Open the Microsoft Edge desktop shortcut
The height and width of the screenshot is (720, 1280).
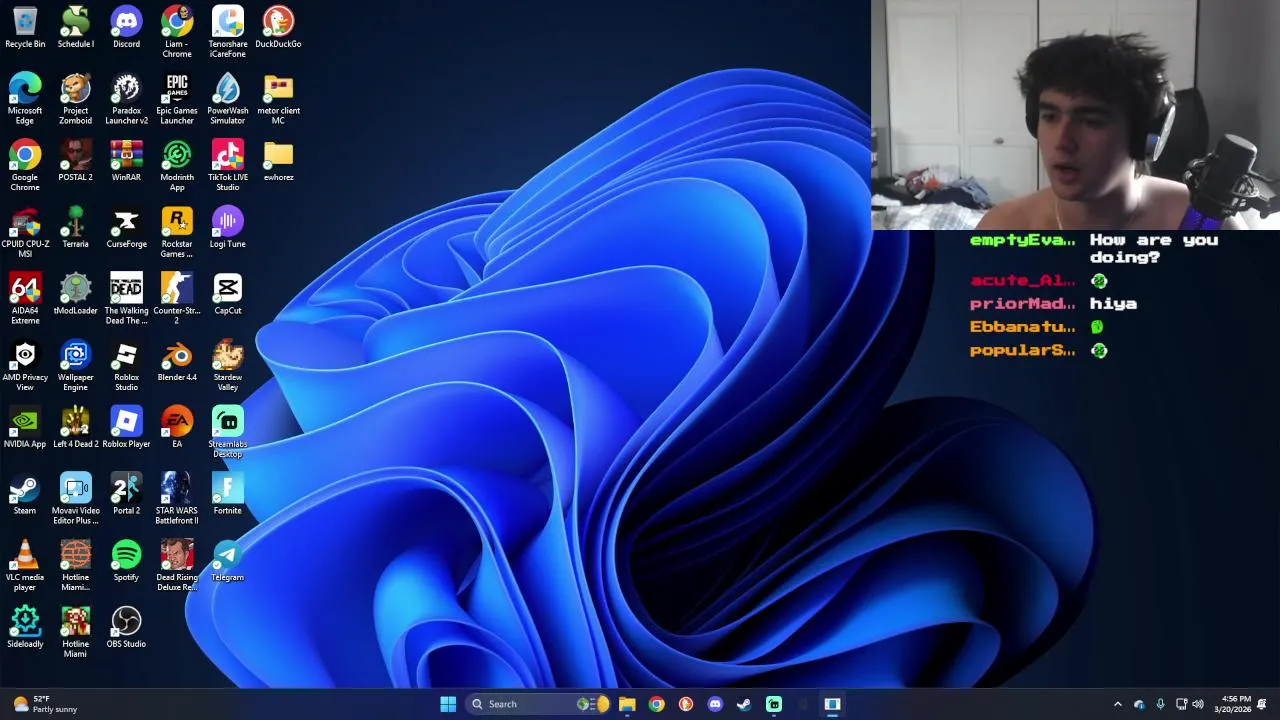(x=25, y=99)
